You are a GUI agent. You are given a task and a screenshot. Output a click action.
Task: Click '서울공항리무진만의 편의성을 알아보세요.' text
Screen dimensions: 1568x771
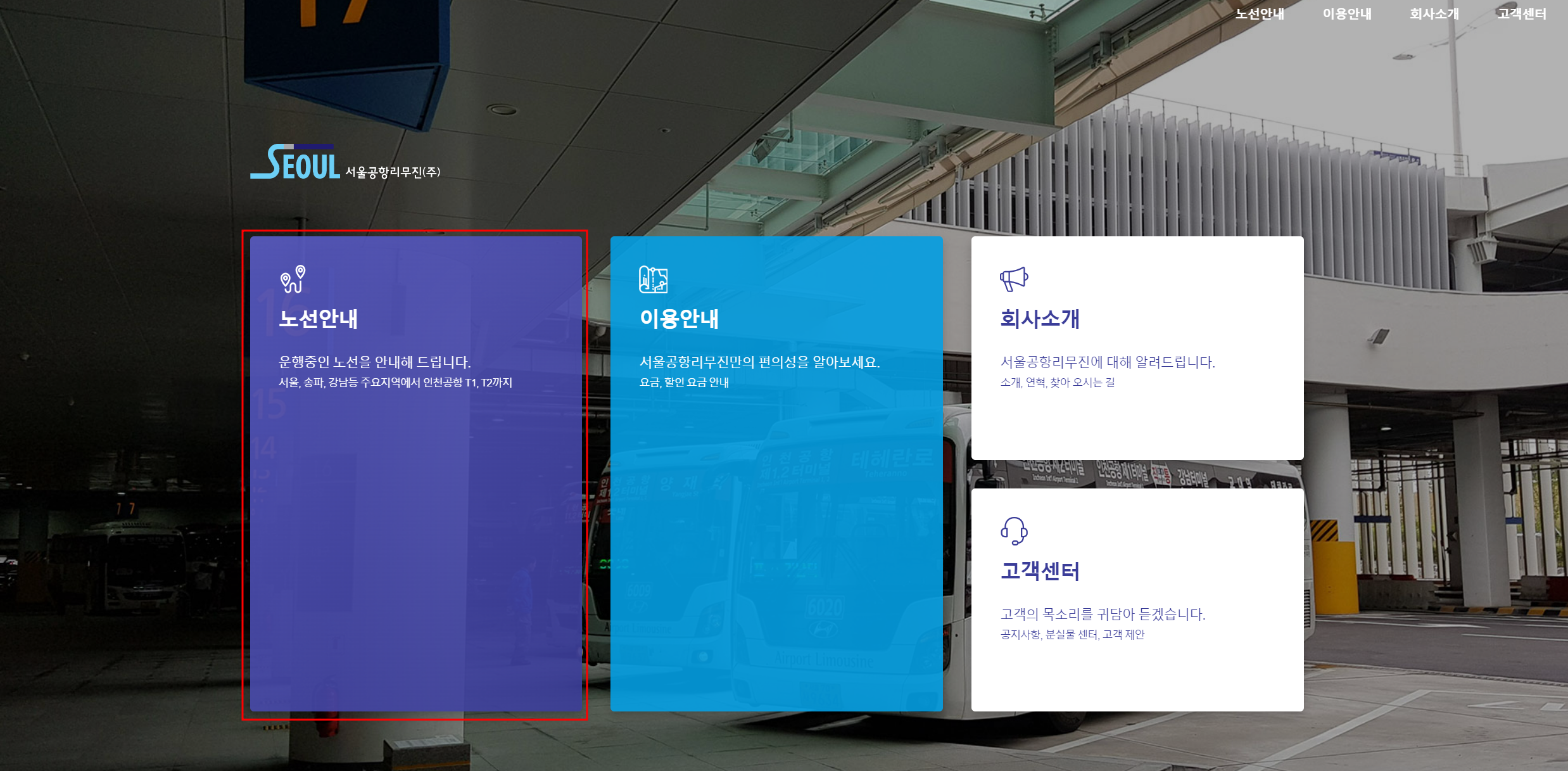click(760, 362)
